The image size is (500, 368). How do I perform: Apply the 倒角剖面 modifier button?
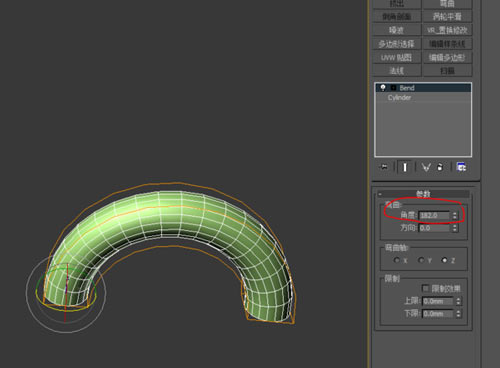[397, 16]
